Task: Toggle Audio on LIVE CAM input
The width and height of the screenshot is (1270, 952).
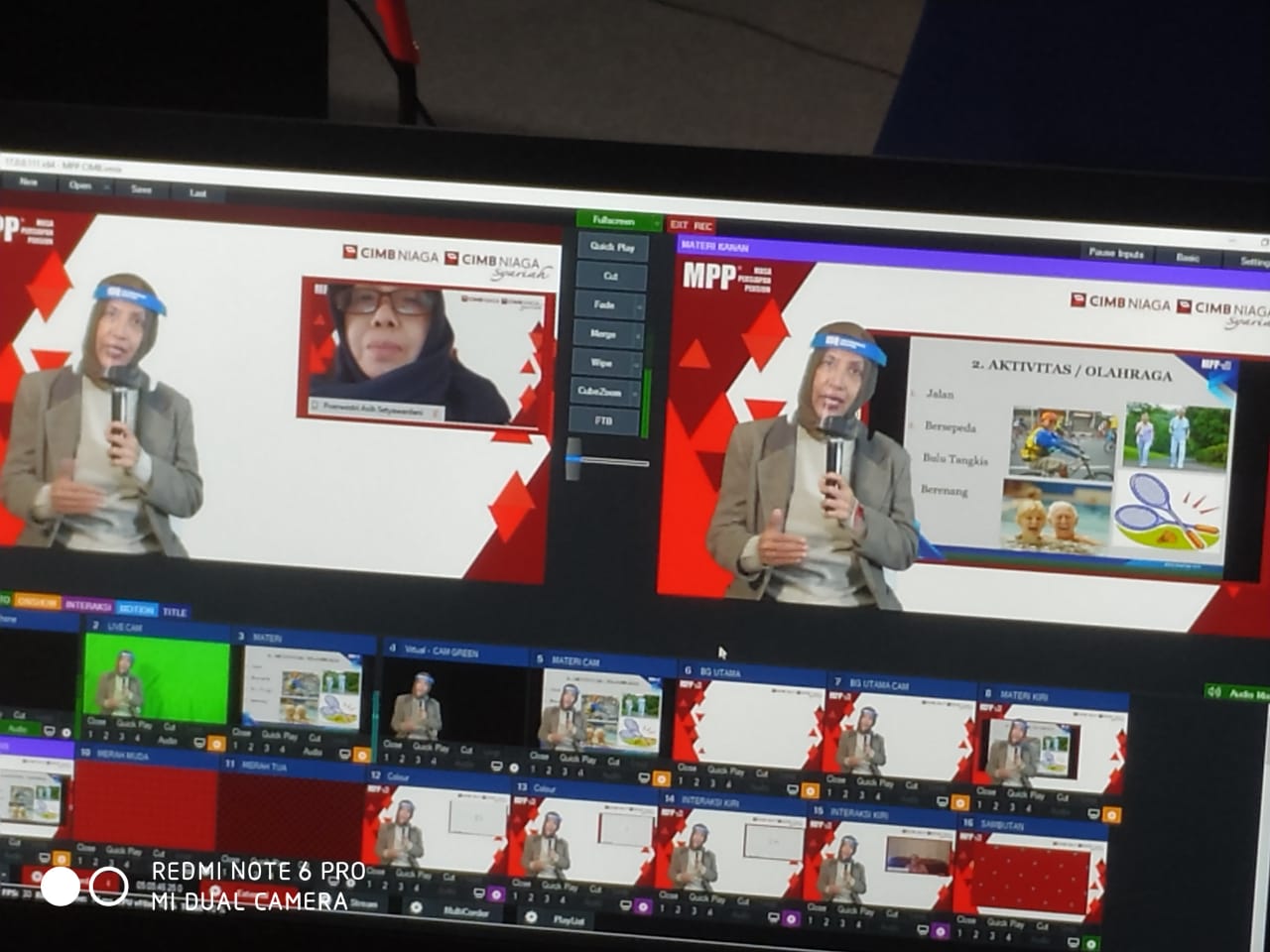Action: pyautogui.click(x=169, y=740)
